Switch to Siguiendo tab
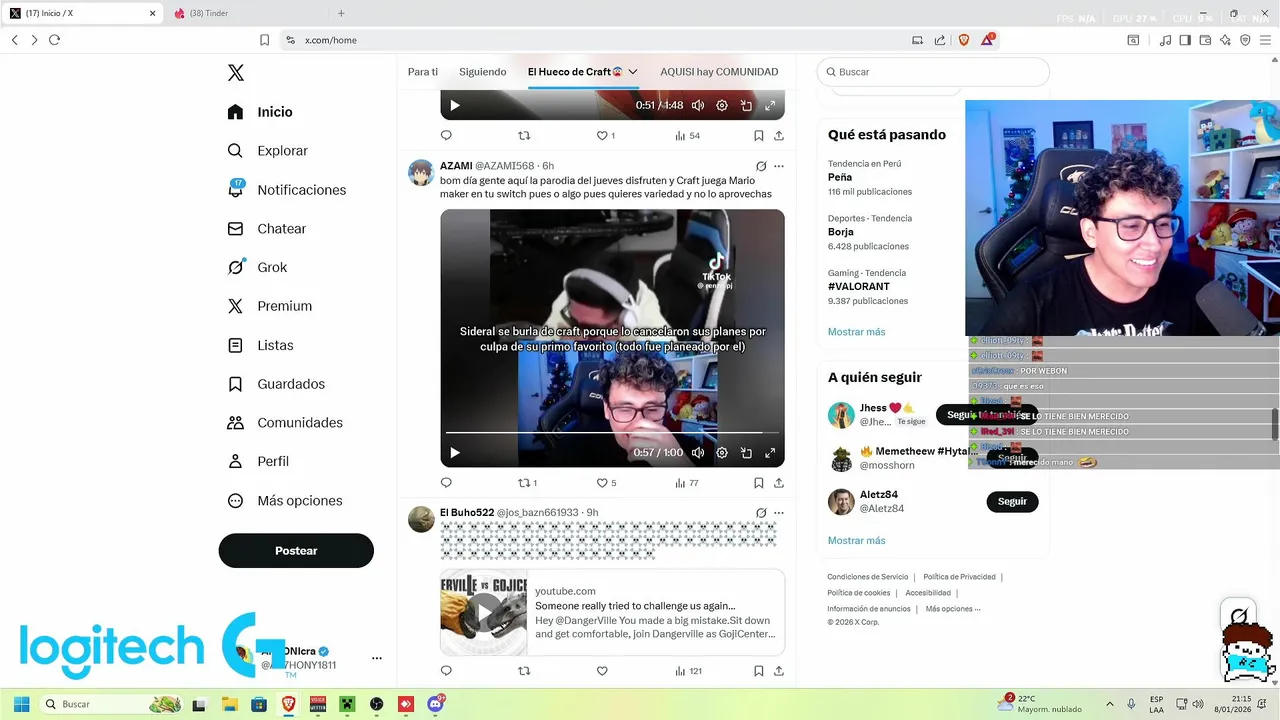1280x720 pixels. 483,72
